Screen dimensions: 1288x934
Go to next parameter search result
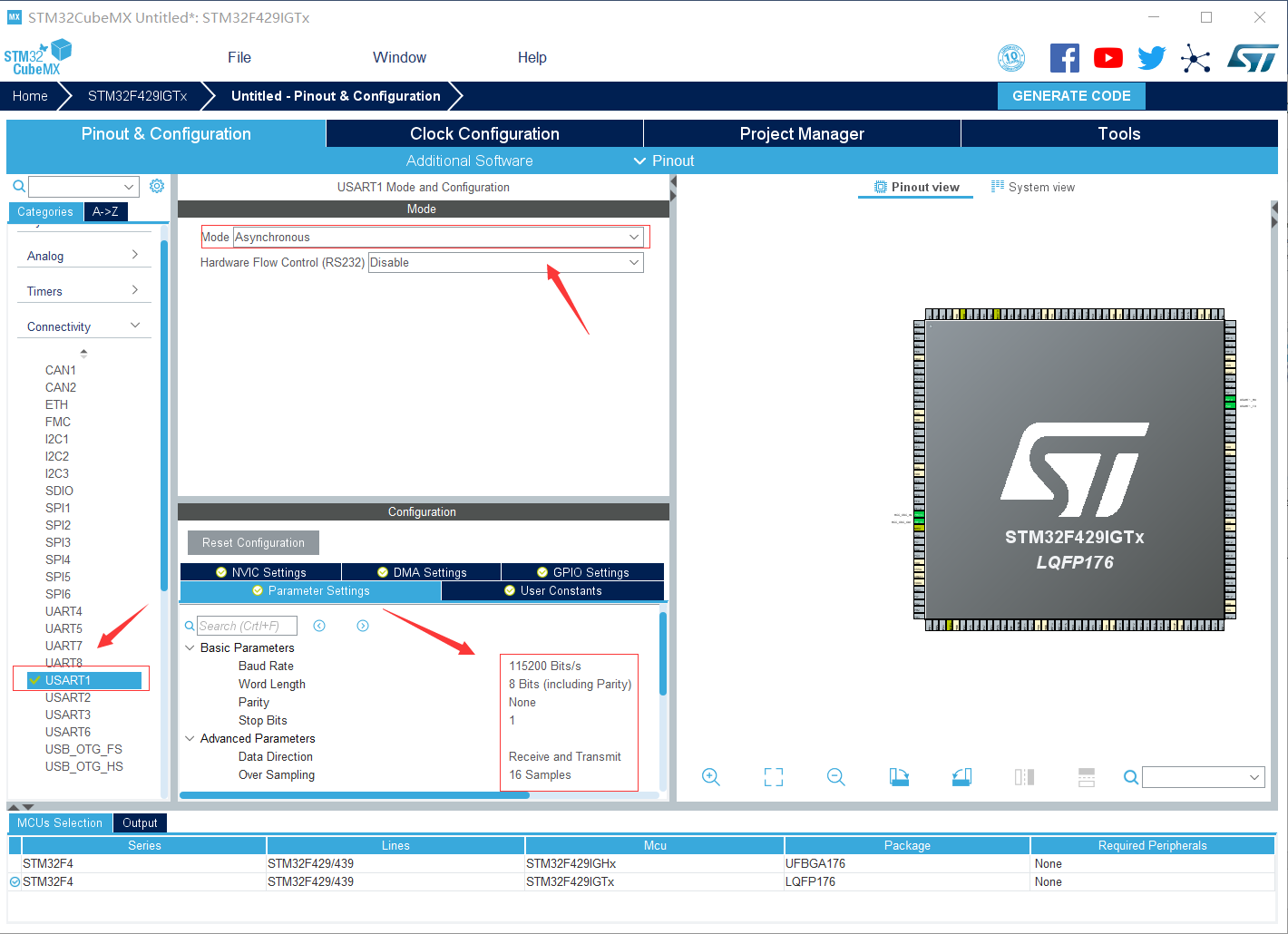click(x=363, y=626)
